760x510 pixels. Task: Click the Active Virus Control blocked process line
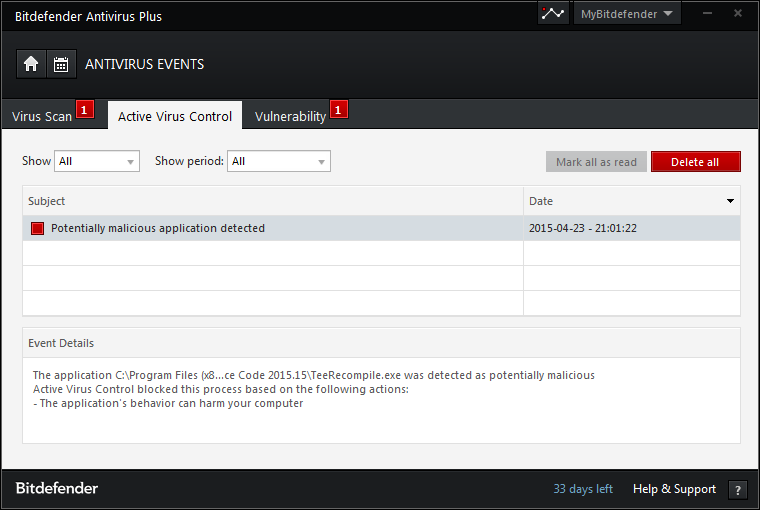pyautogui.click(x=221, y=389)
